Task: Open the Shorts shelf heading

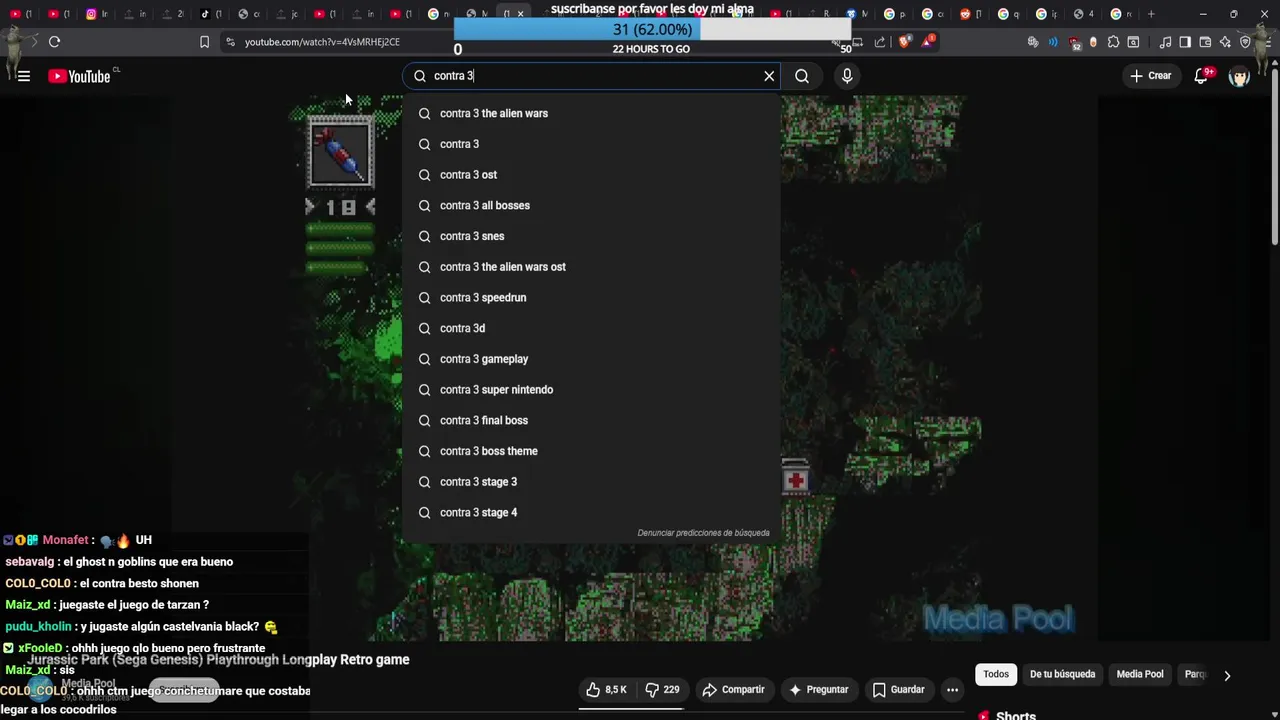Action: (1016, 716)
